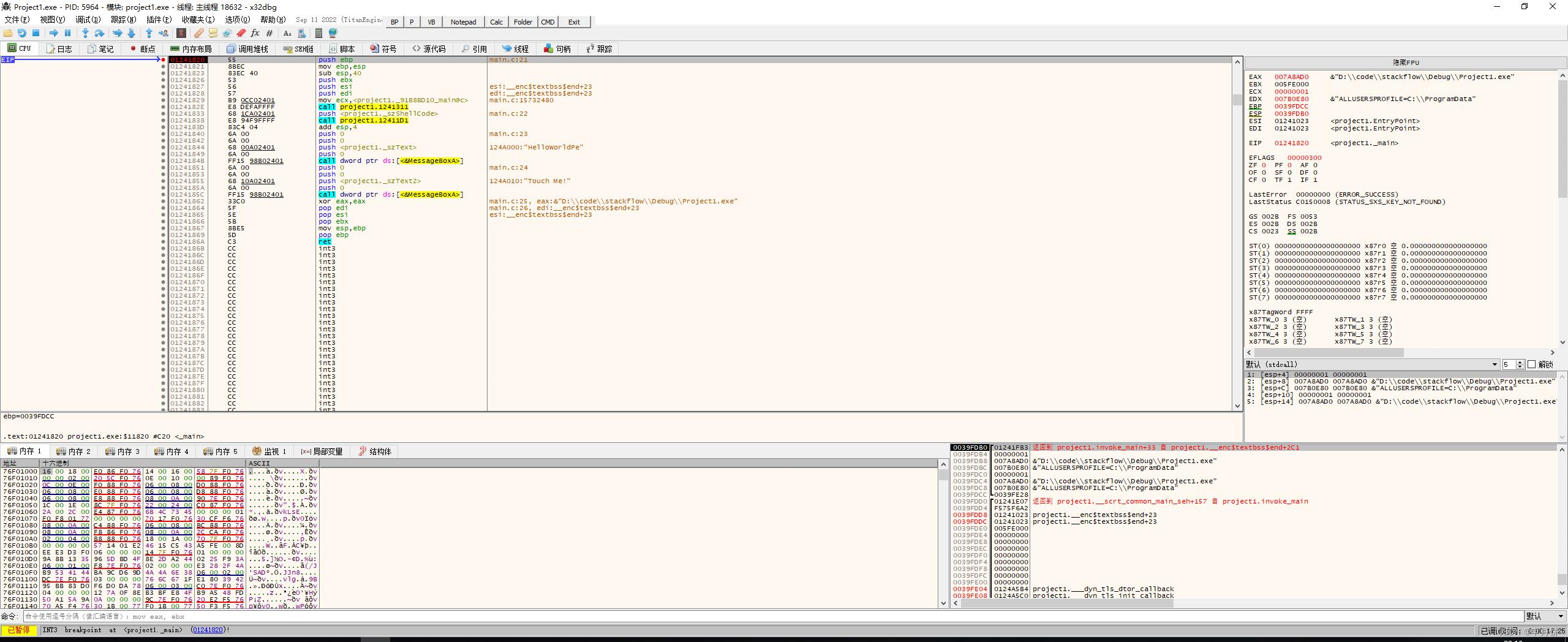Click the Folder button
This screenshot has width=1568, height=642.
click(523, 22)
